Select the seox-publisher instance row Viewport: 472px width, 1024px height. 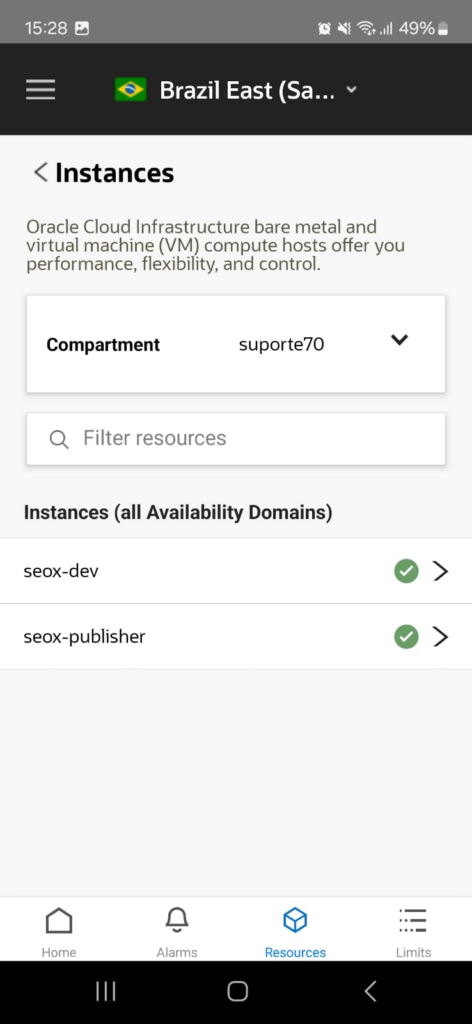pyautogui.click(x=236, y=637)
